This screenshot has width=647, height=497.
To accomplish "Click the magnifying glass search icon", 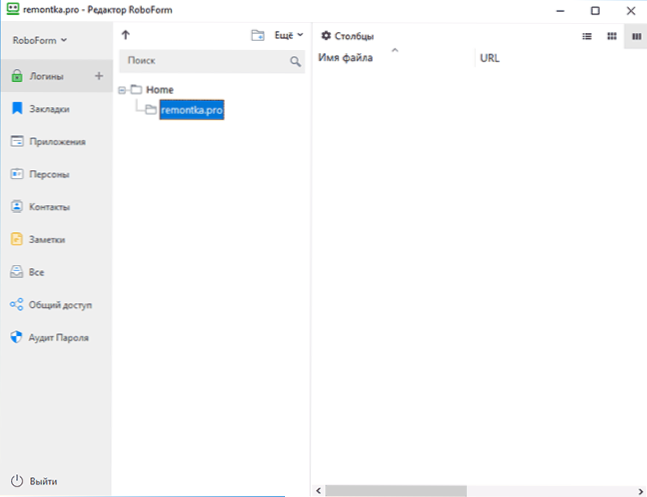I will [x=295, y=62].
